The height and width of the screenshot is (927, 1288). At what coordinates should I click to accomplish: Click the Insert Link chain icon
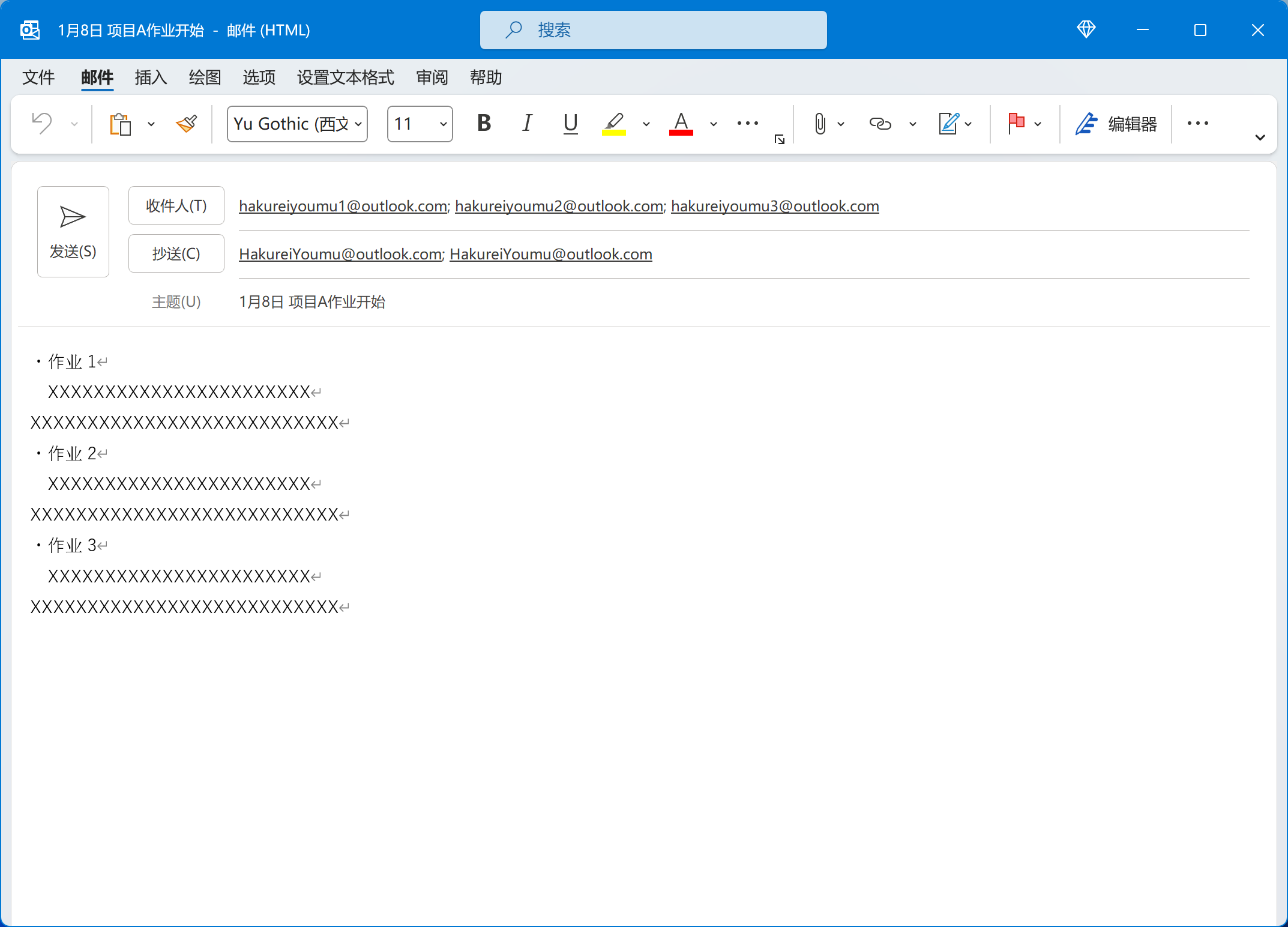(x=880, y=124)
